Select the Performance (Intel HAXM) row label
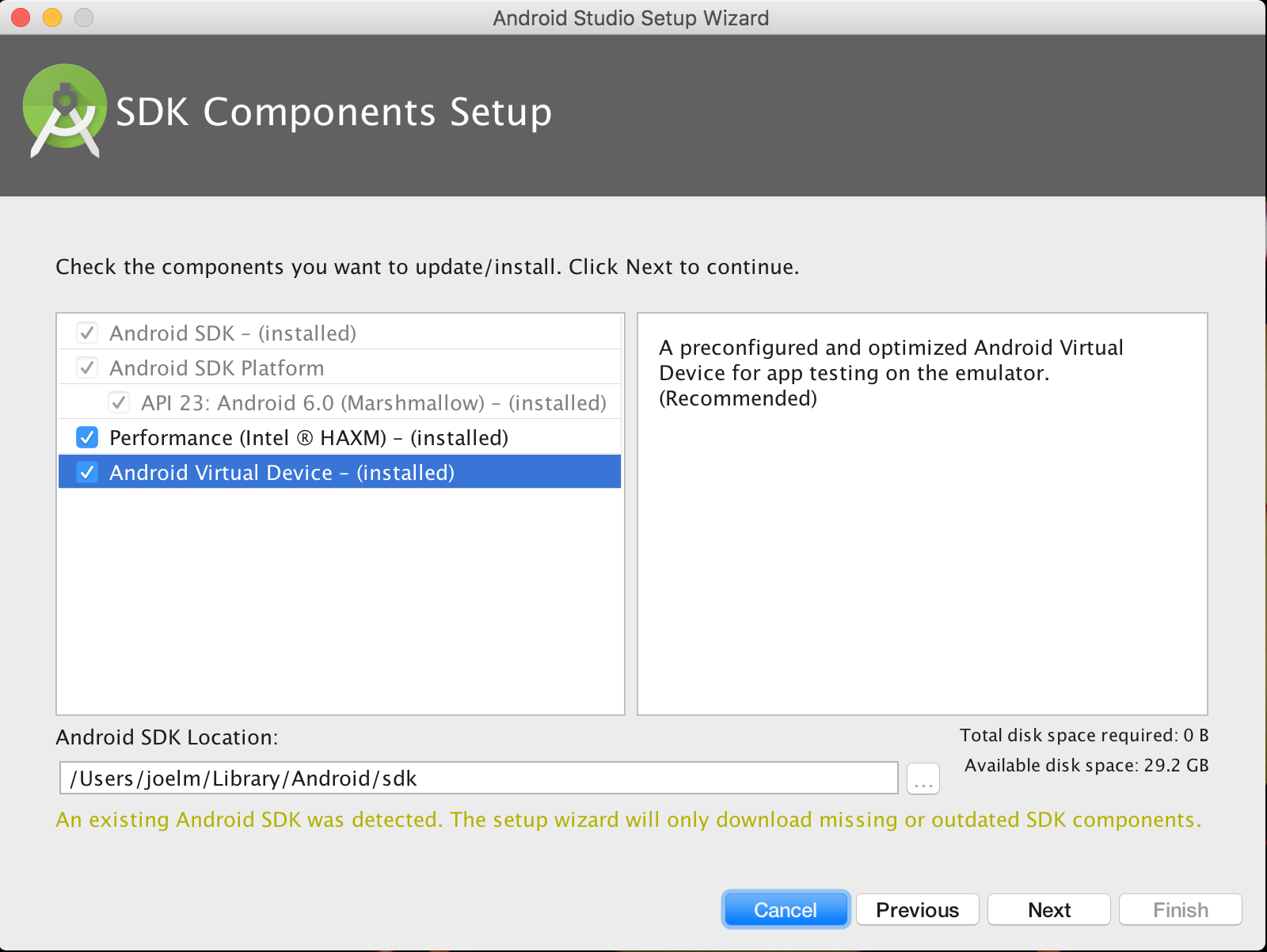The width and height of the screenshot is (1267, 952). coord(308,438)
